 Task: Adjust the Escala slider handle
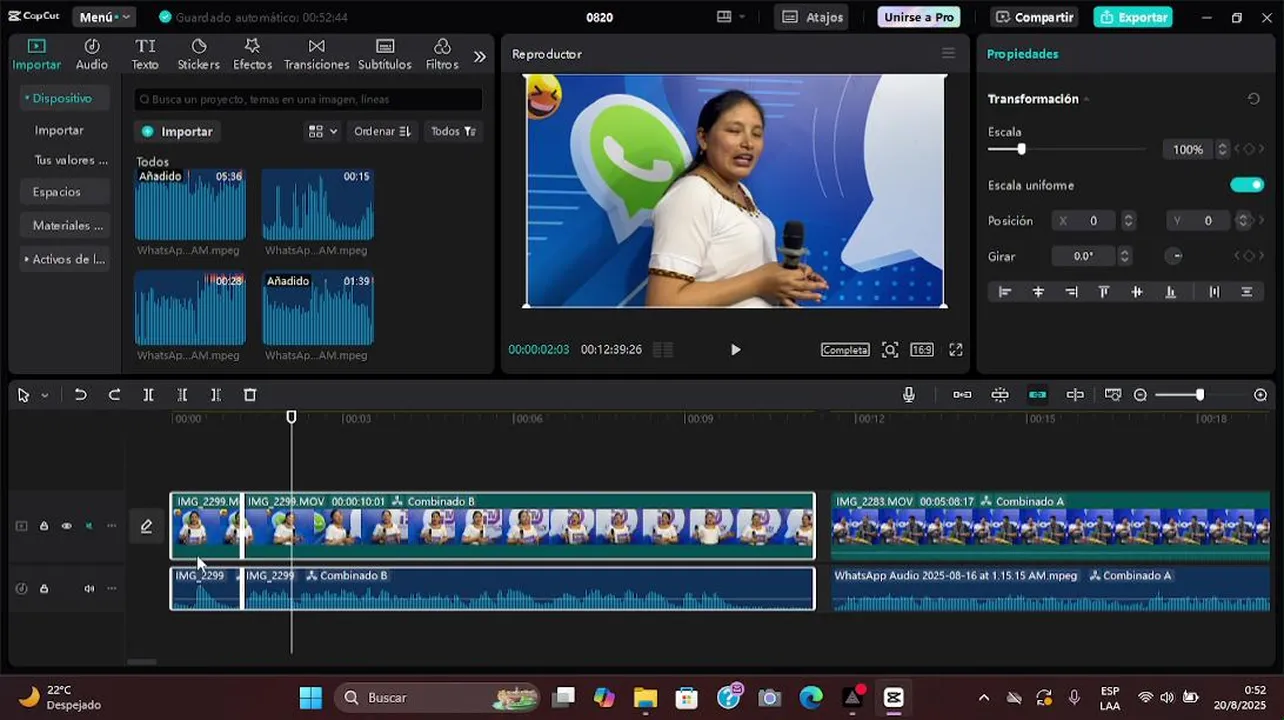click(1021, 149)
